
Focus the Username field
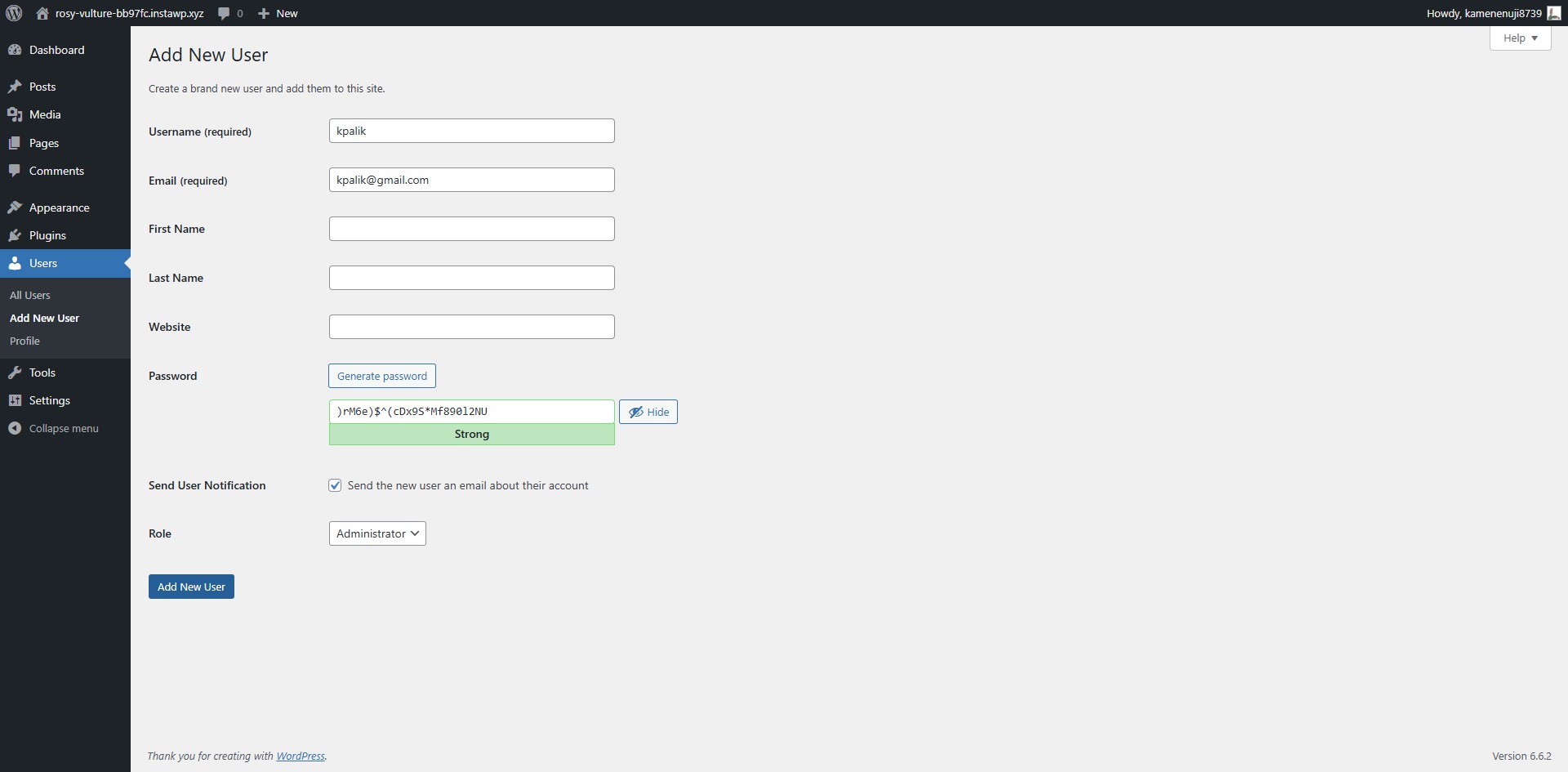coord(472,131)
